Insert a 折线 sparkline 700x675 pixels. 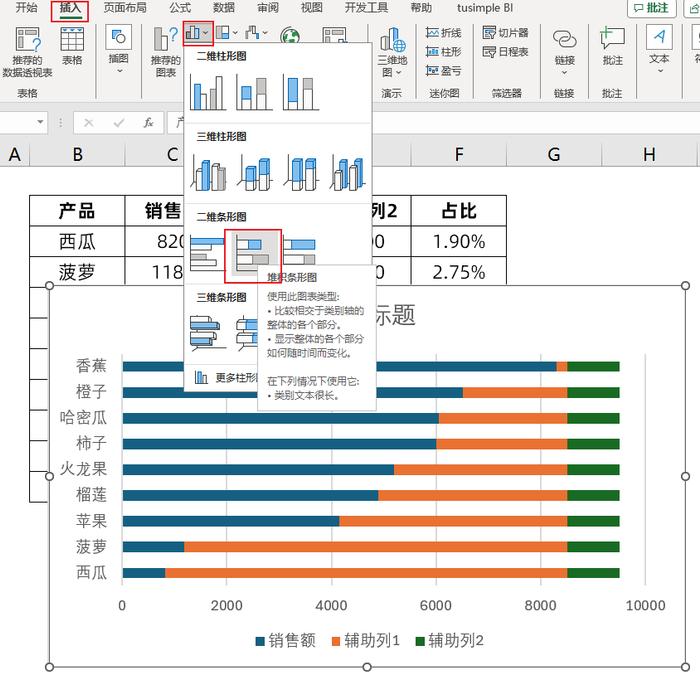pos(443,33)
